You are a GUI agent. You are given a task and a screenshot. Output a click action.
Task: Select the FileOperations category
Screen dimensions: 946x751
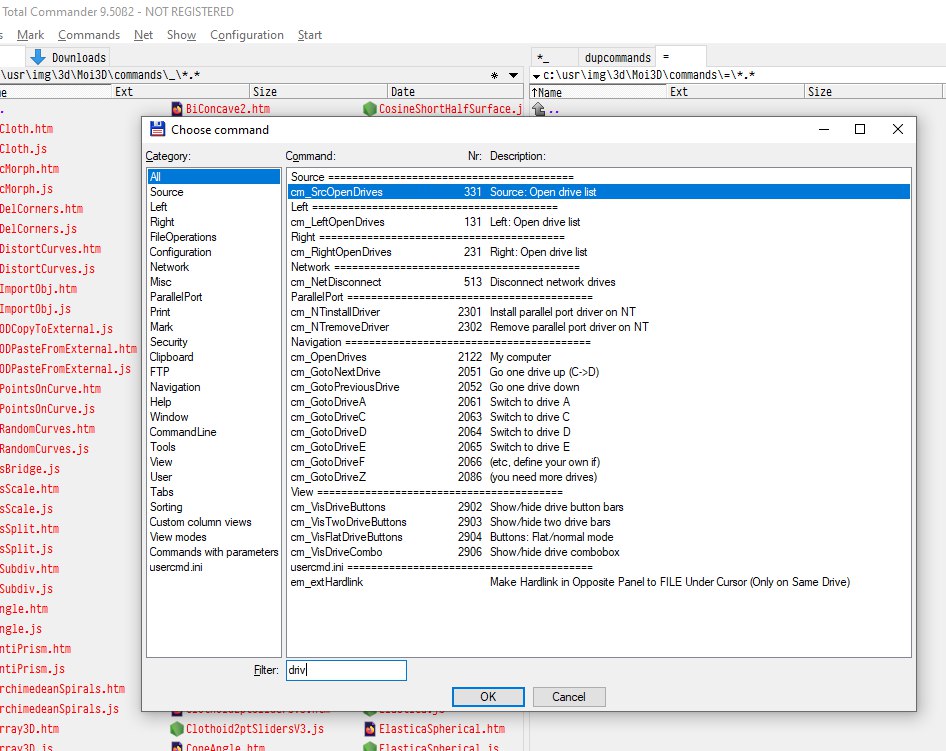tap(214, 237)
